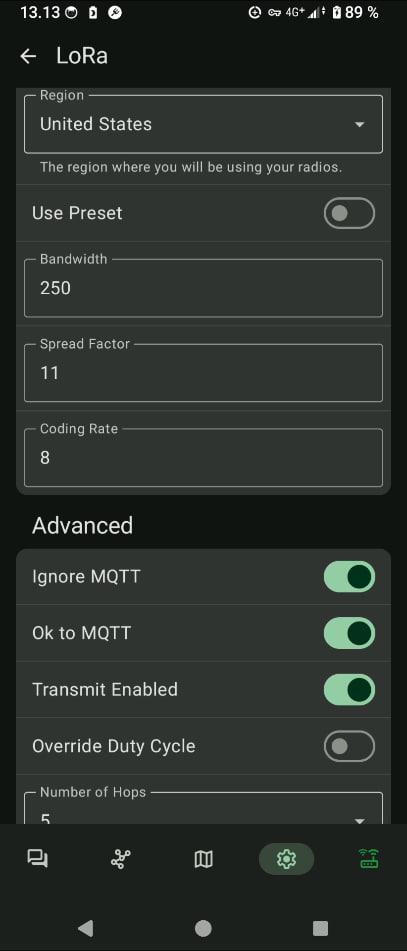This screenshot has width=407, height=951.
Task: Enable Override Duty Cycle switch
Action: (349, 746)
